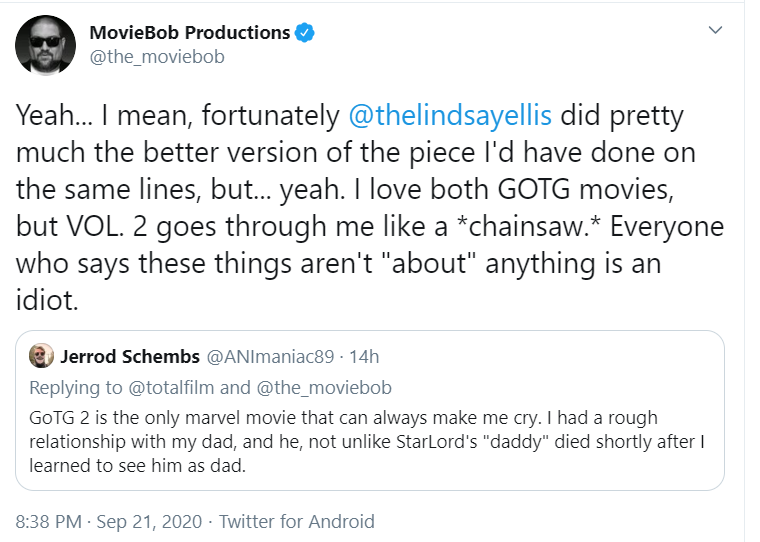Open the @the_moviebob handle under the name
Viewport: 760px width, 542px height.
(157, 57)
